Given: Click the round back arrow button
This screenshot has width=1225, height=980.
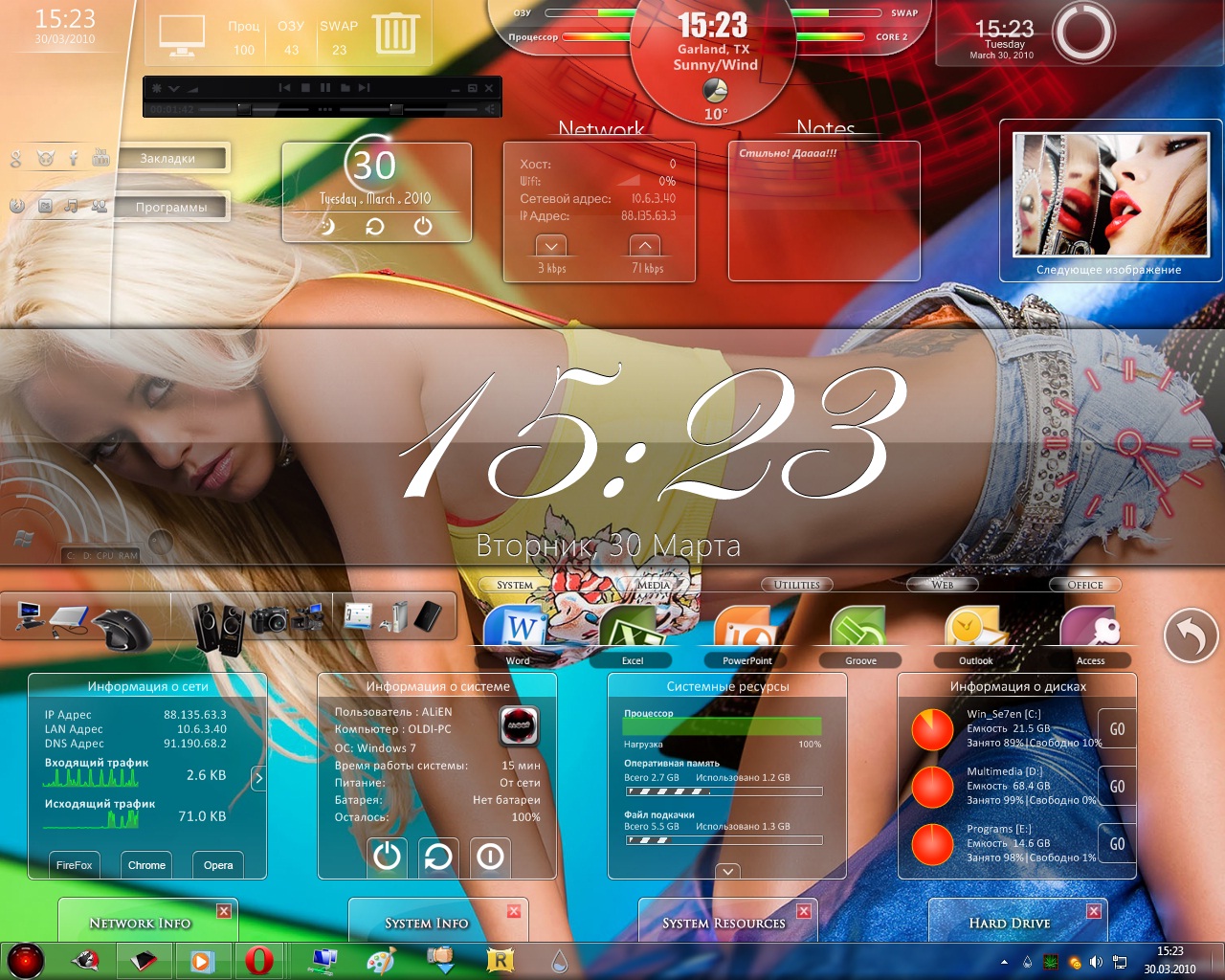Looking at the screenshot, I should [x=1192, y=635].
